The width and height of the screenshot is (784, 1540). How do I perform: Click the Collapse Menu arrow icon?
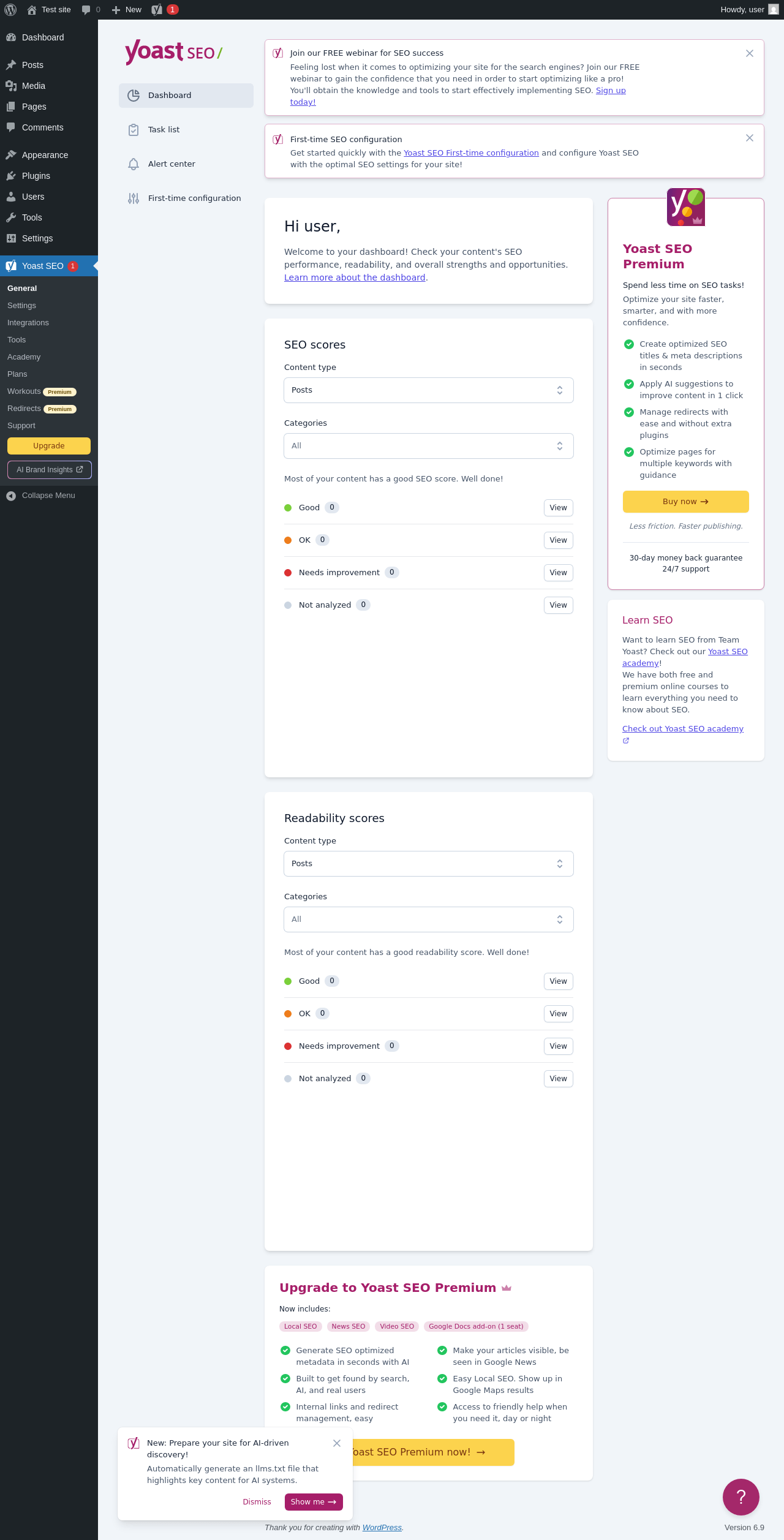coord(11,496)
